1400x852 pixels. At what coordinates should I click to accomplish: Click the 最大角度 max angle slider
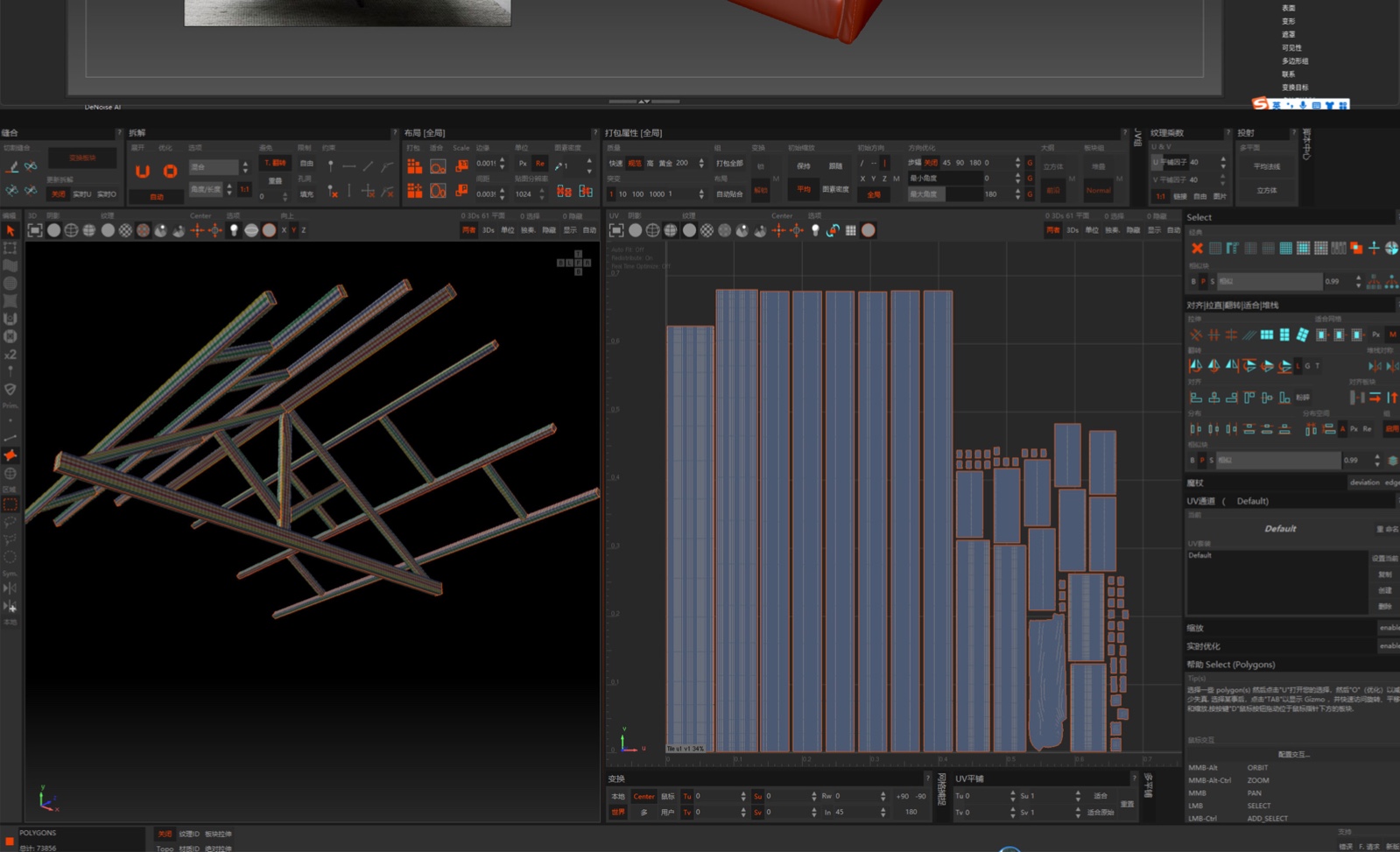944,194
